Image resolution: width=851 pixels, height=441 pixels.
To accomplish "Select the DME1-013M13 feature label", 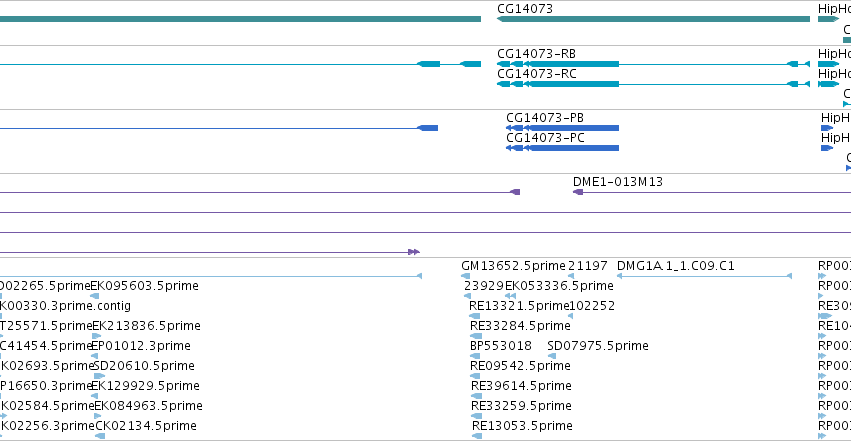I will (x=618, y=182).
